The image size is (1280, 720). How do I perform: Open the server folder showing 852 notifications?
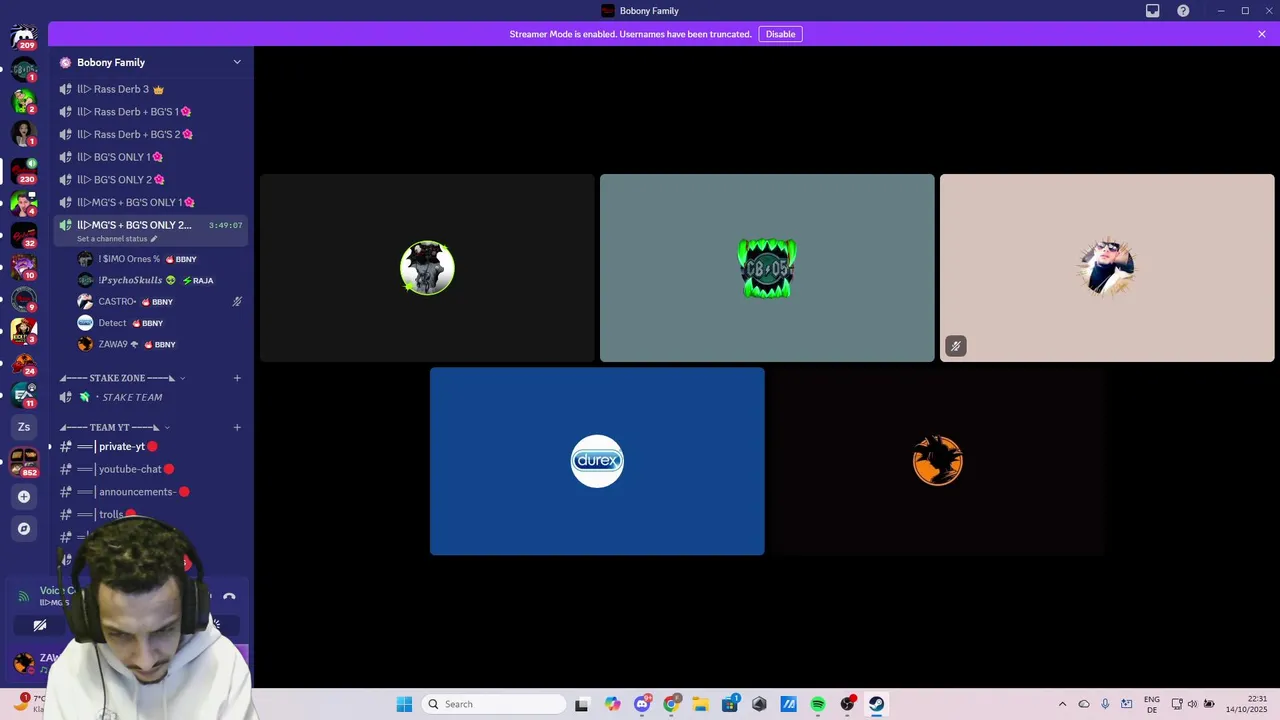23,461
